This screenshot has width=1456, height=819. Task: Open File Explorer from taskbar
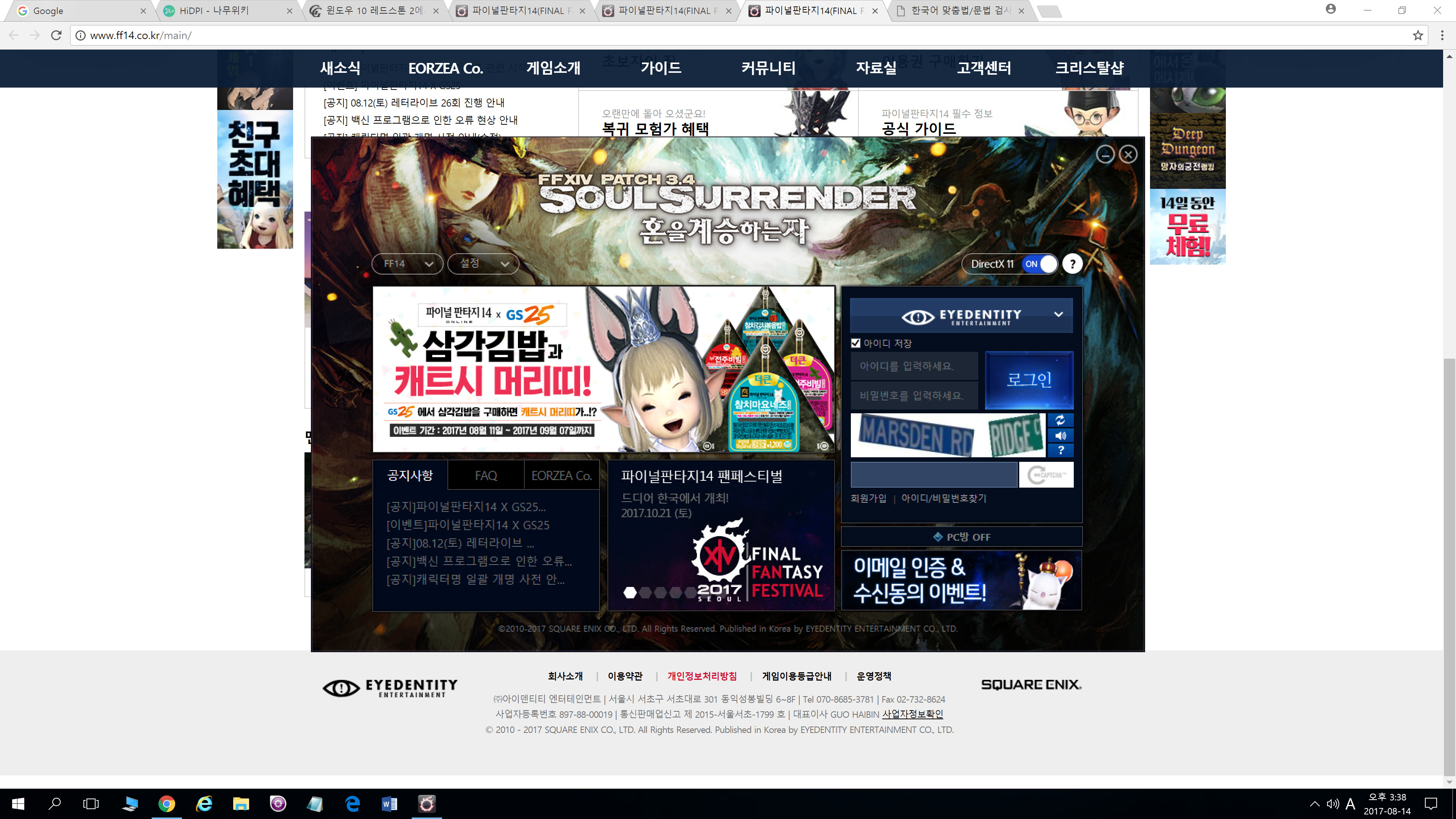(241, 804)
